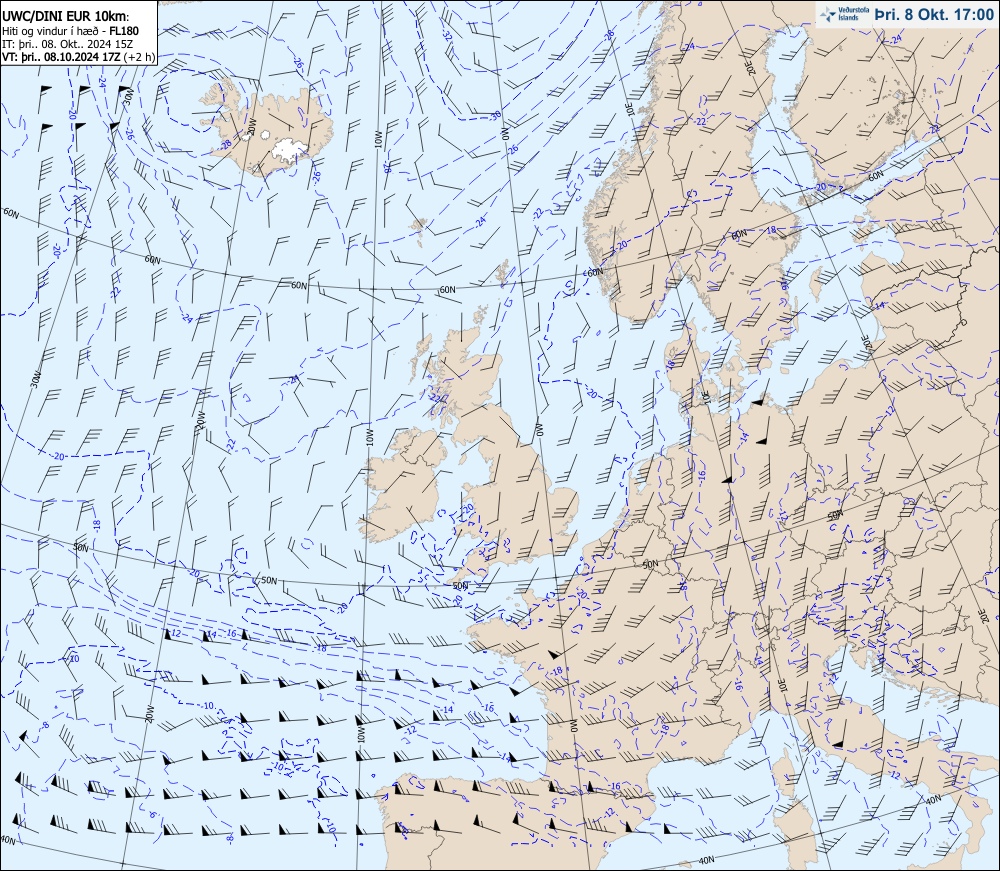Image resolution: width=1000 pixels, height=871 pixels.
Task: Click the '20W' meridian label on Iceland
Action: (252, 125)
